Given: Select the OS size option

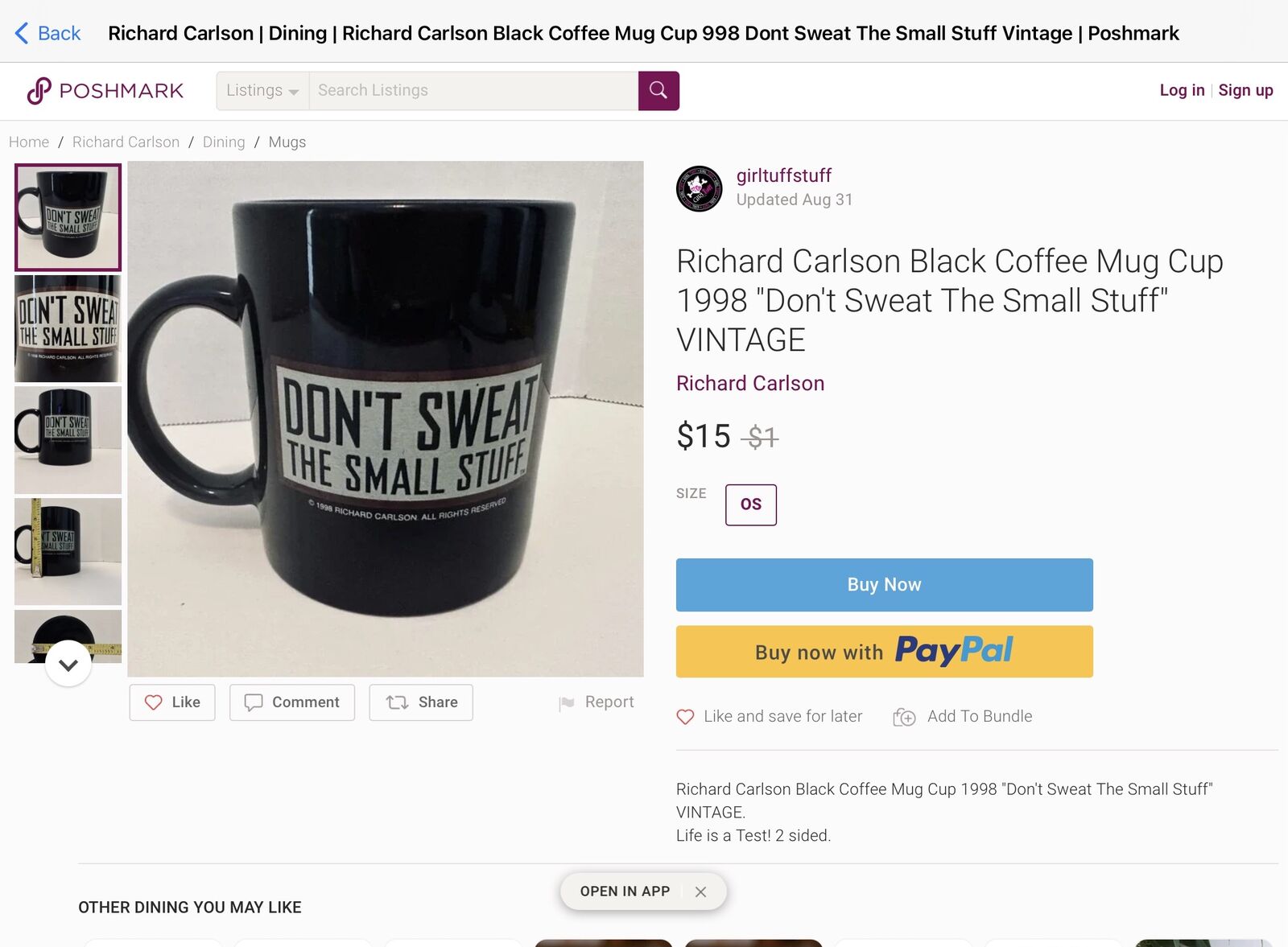Looking at the screenshot, I should [x=750, y=504].
